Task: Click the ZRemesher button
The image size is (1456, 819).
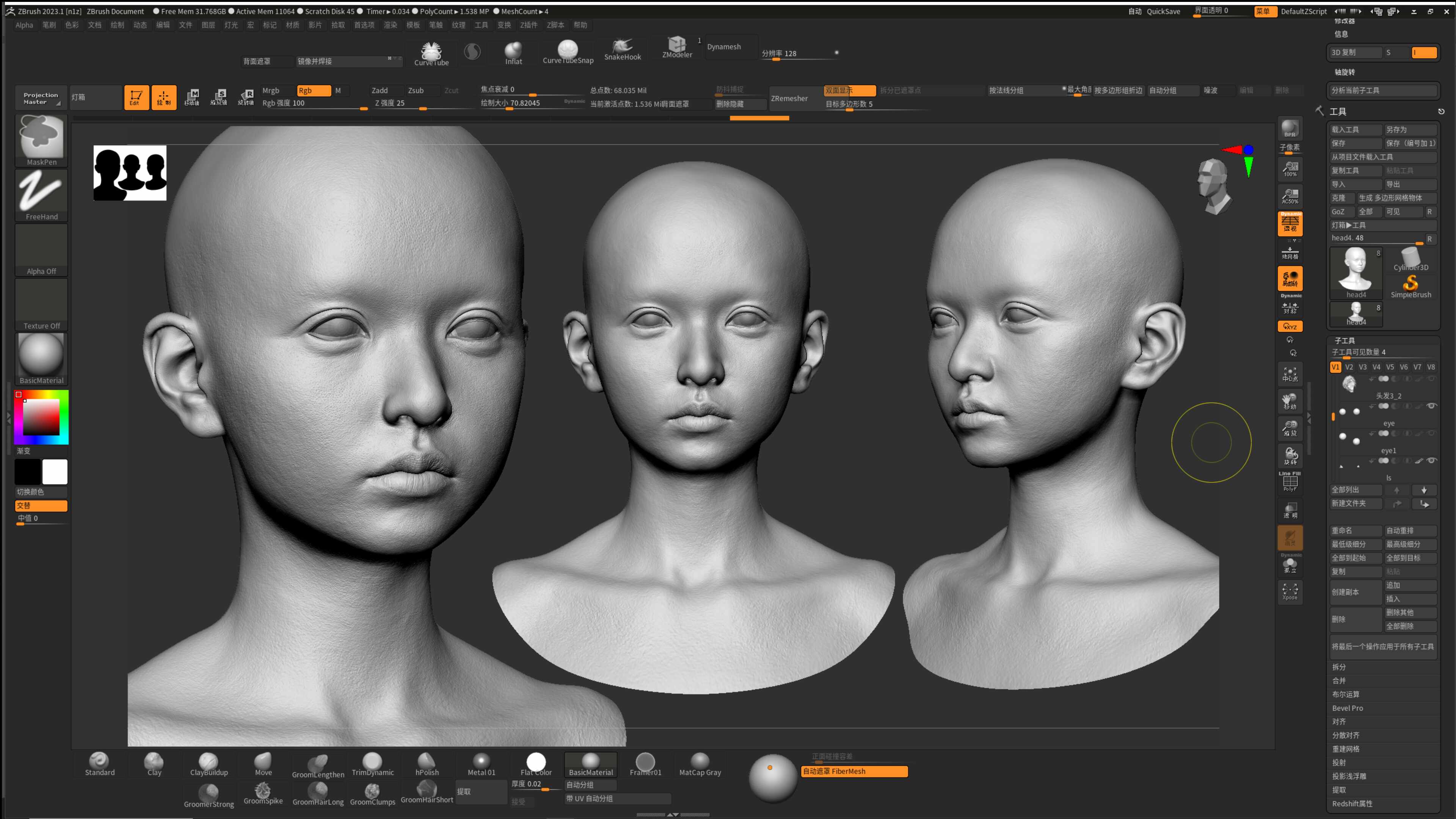Action: pyautogui.click(x=789, y=98)
